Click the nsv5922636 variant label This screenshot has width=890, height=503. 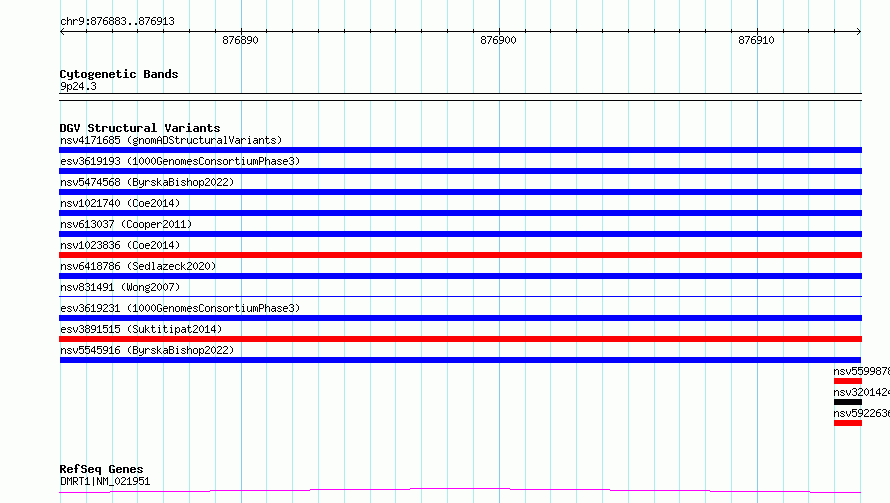coord(862,413)
